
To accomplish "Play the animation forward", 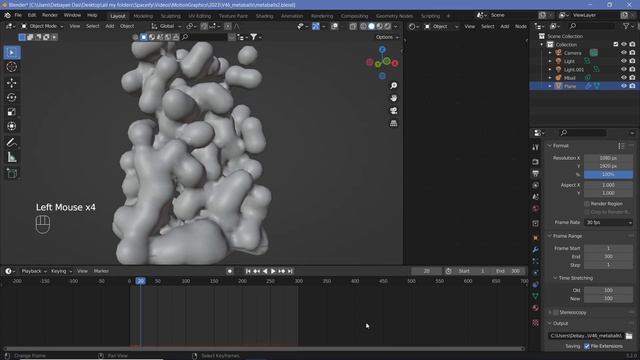I will (x=273, y=271).
